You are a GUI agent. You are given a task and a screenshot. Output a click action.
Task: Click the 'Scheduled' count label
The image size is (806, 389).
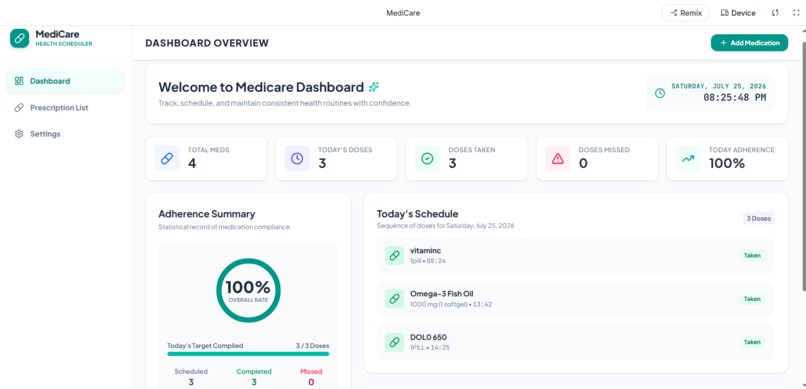pos(191,372)
